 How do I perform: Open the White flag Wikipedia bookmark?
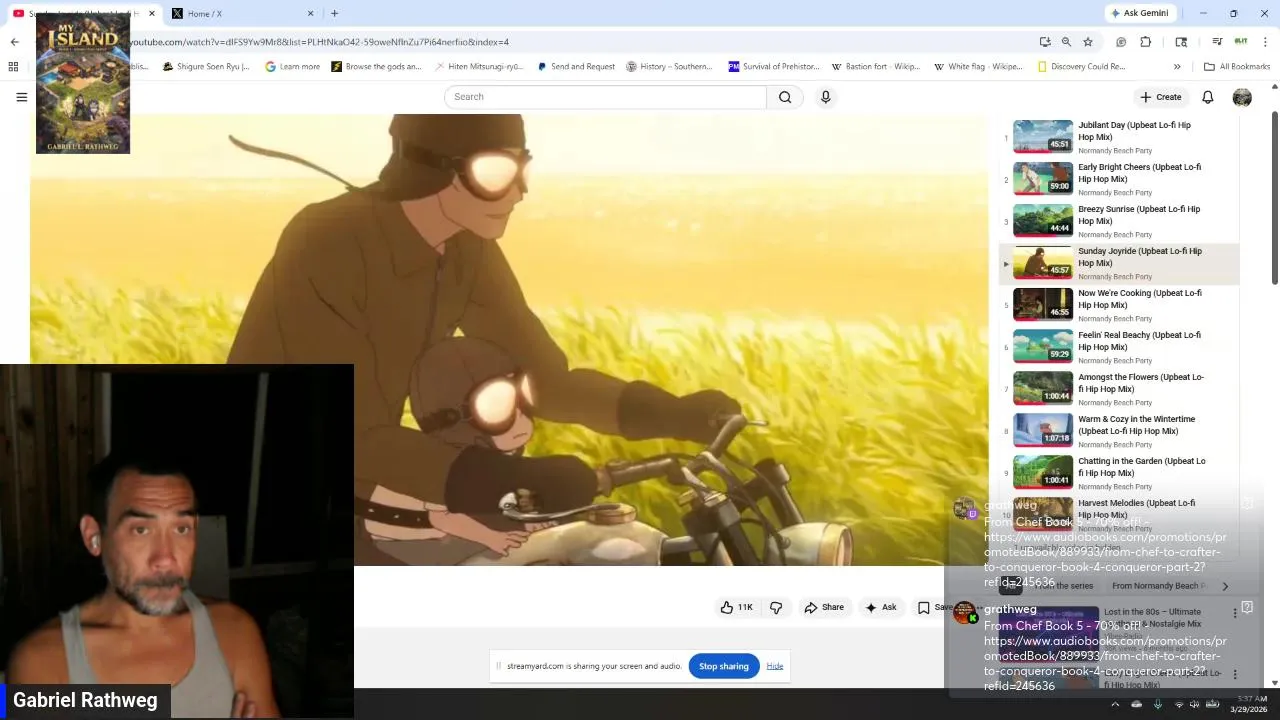pyautogui.click(x=978, y=67)
